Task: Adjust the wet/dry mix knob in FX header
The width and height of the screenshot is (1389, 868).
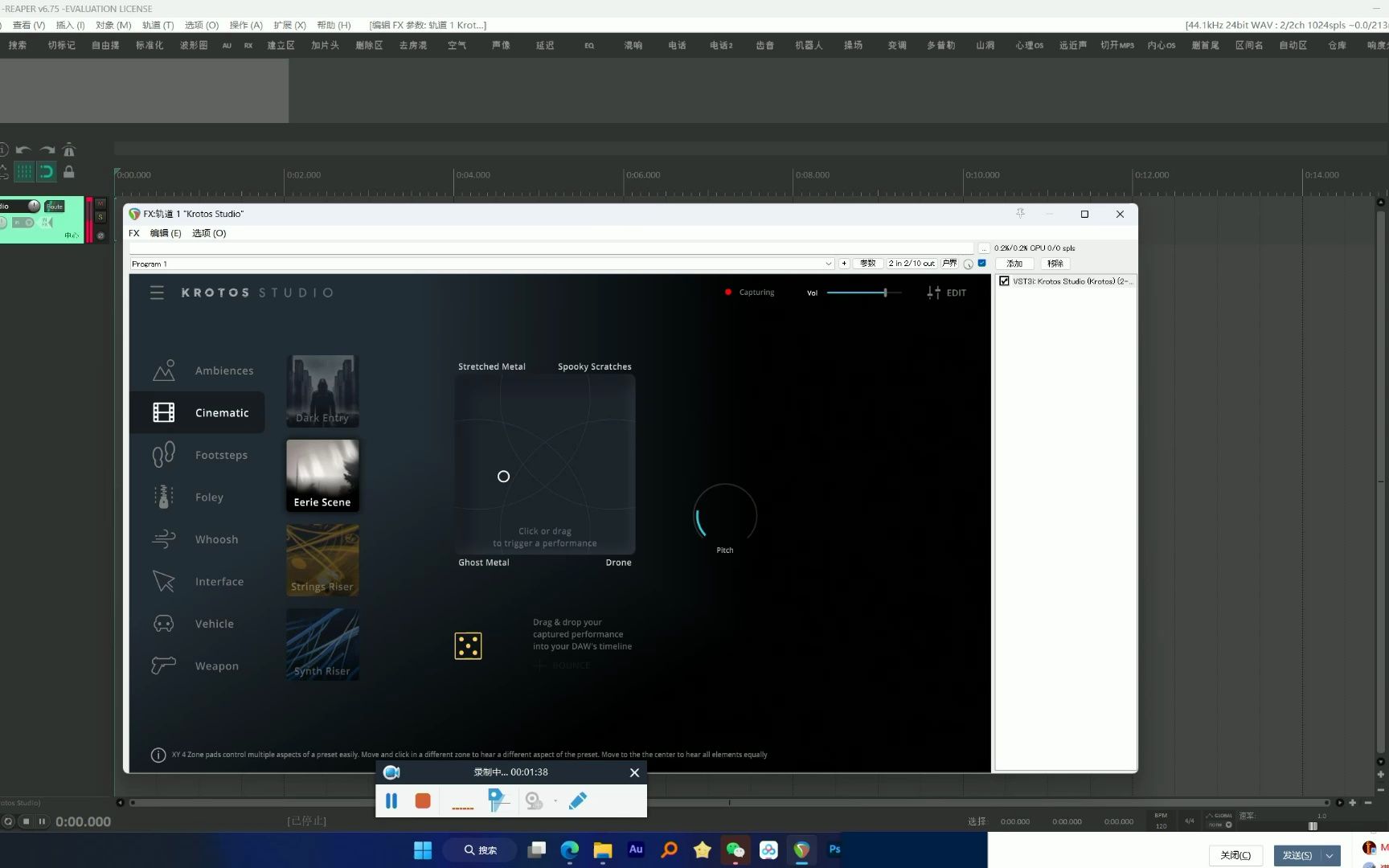Action: click(x=968, y=264)
